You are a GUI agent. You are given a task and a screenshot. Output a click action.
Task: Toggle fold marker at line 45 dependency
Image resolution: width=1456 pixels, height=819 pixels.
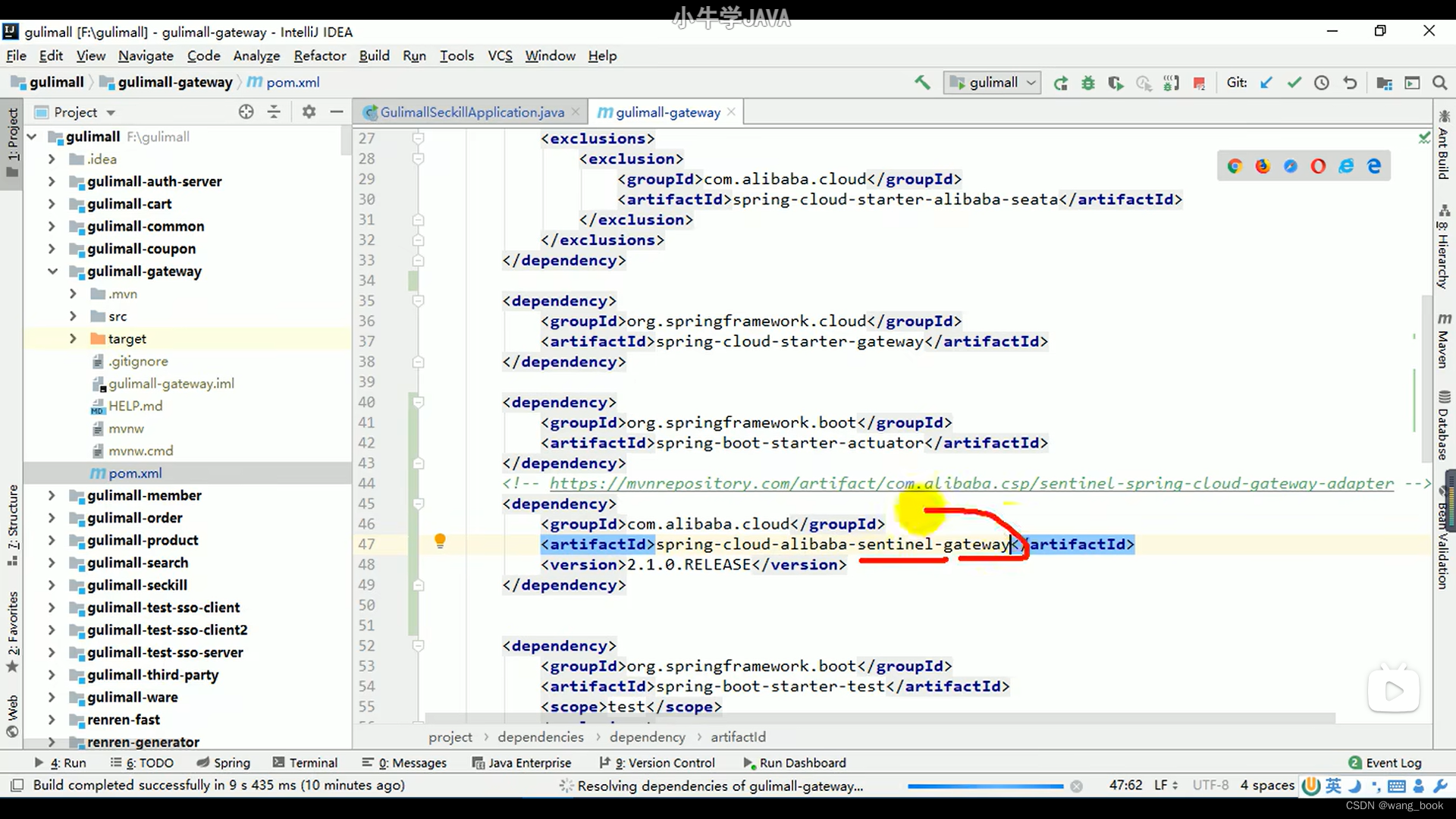pos(418,504)
